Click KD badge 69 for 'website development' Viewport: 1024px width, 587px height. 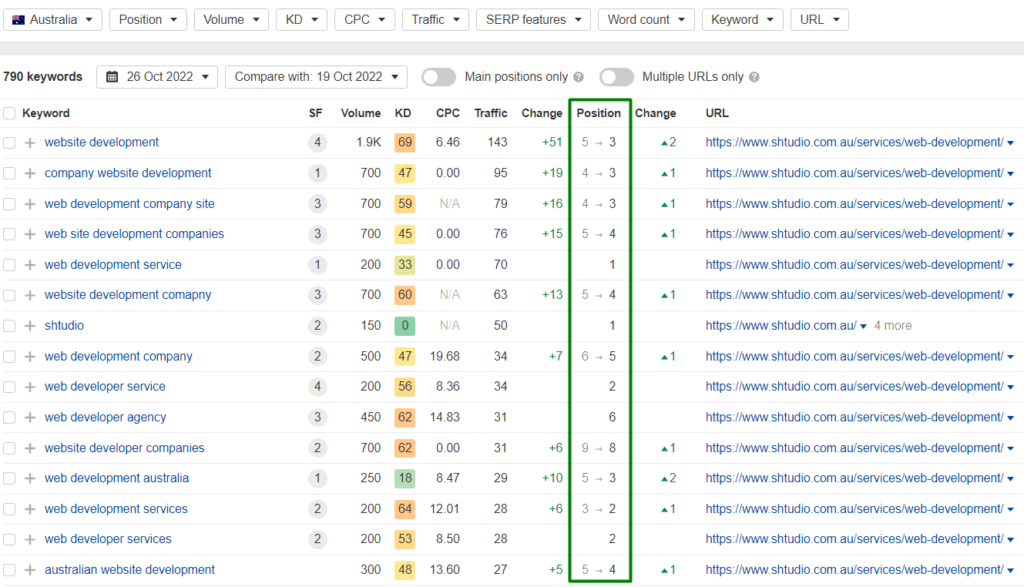pos(405,142)
